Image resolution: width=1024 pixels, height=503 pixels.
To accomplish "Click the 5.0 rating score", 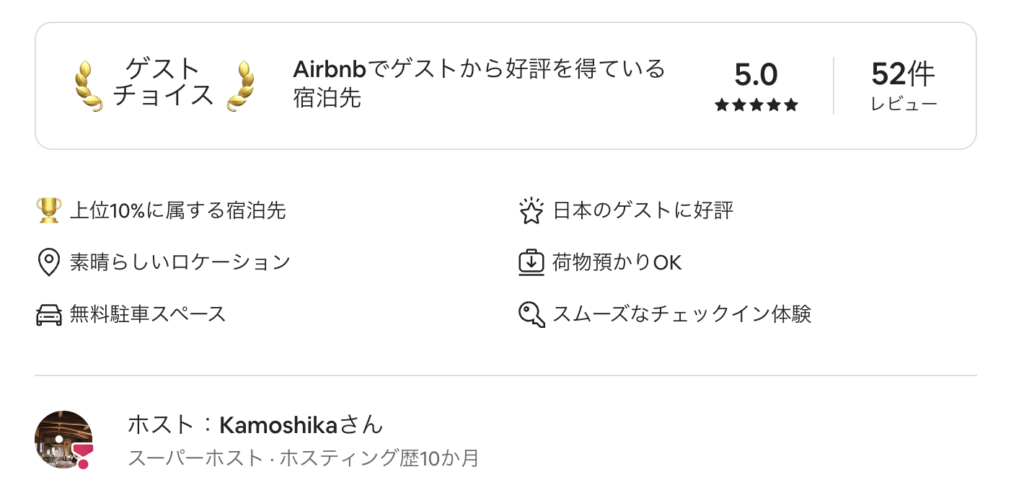I will 756,75.
